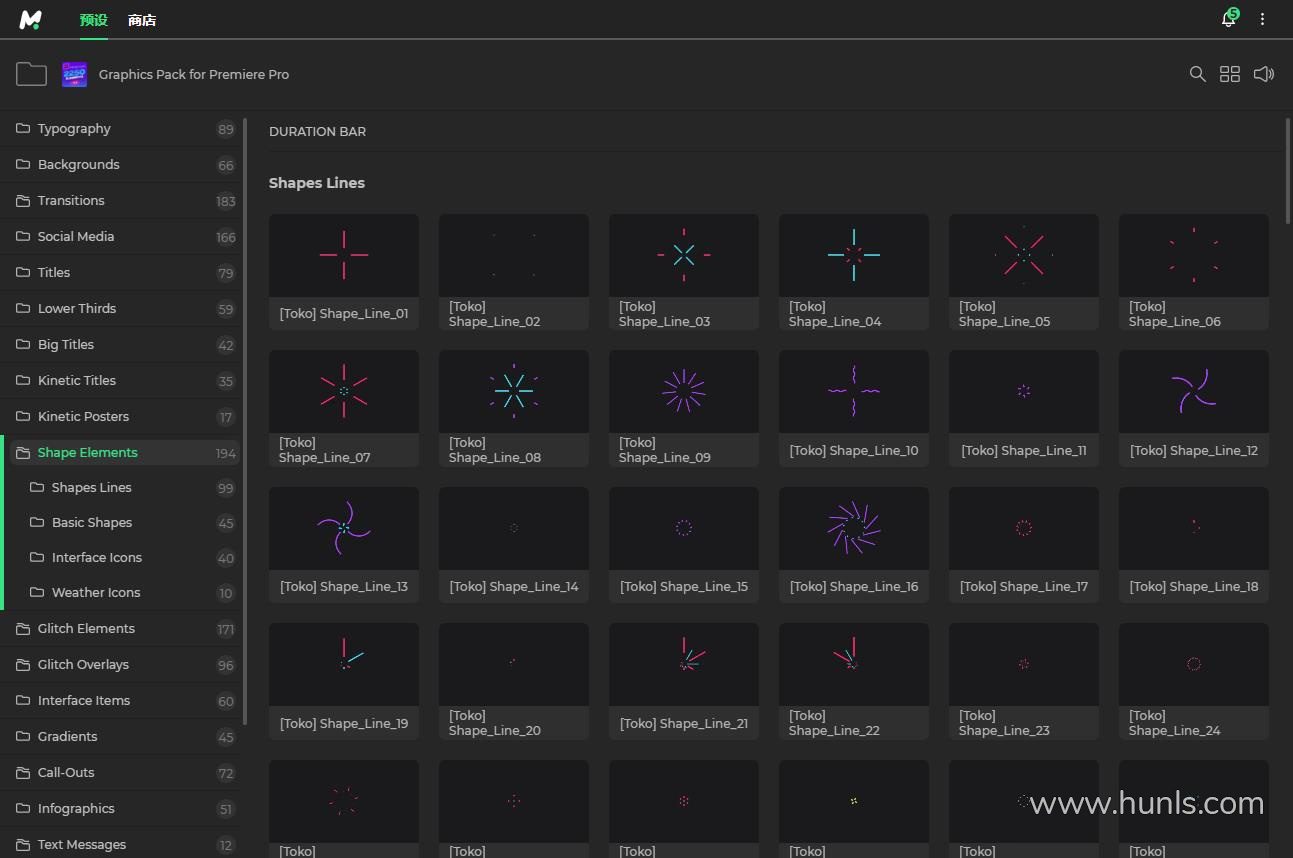Open the 商店 tab
This screenshot has height=858, width=1293.
pos(142,20)
